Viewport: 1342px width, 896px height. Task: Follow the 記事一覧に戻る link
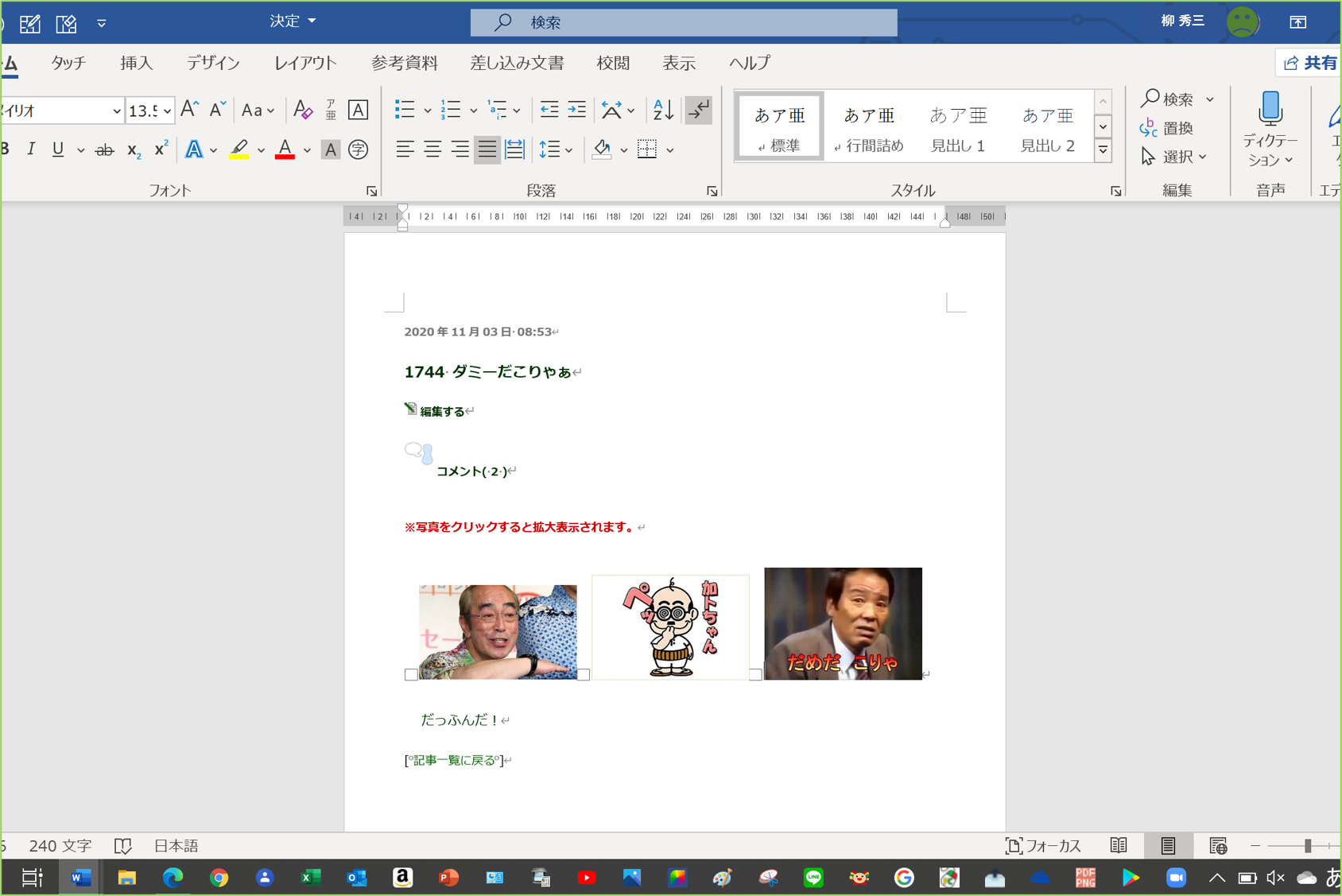(454, 760)
